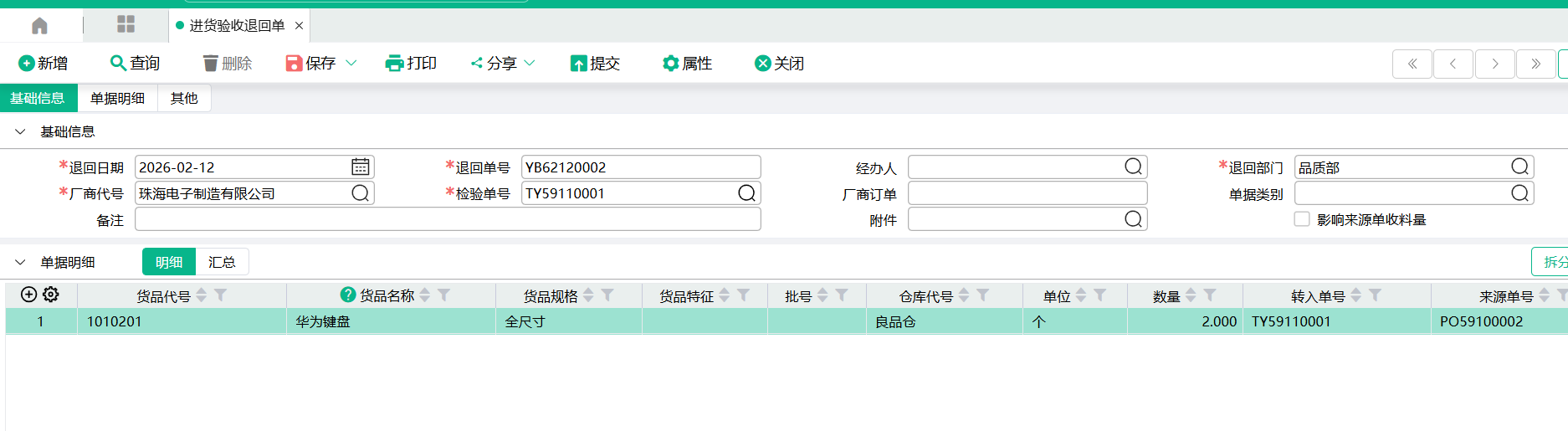The image size is (1568, 431).
Task: Click the calendar icon for 退回日期
Action: coord(360,167)
